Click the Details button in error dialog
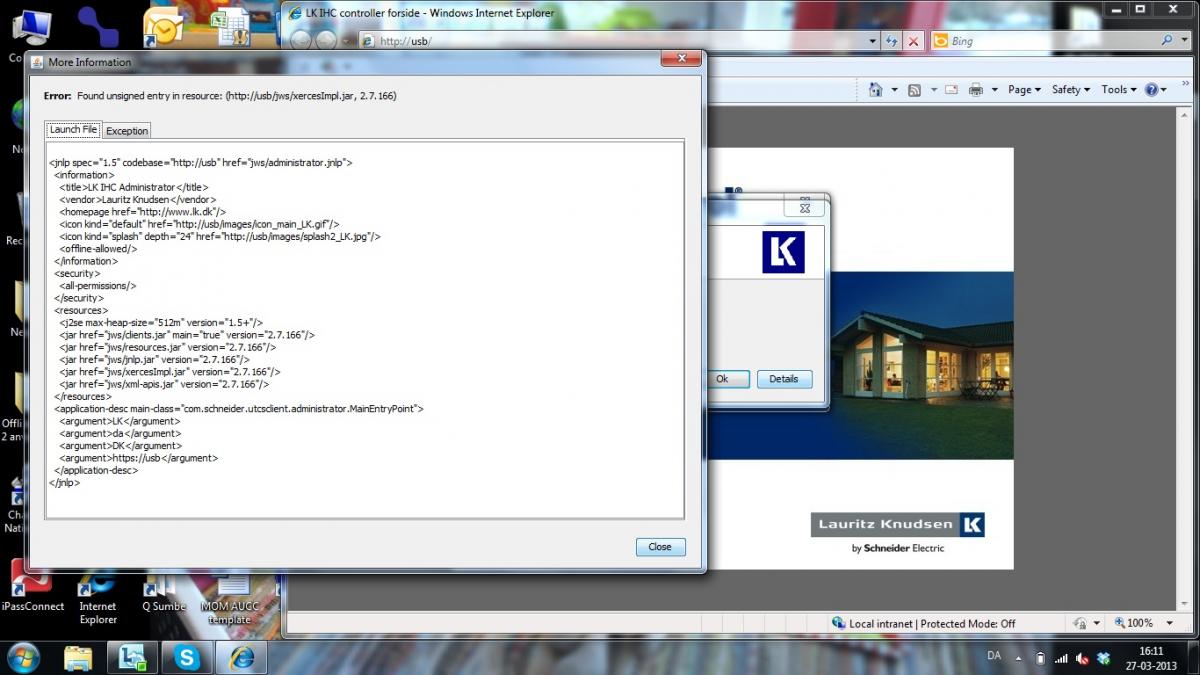 coord(784,379)
